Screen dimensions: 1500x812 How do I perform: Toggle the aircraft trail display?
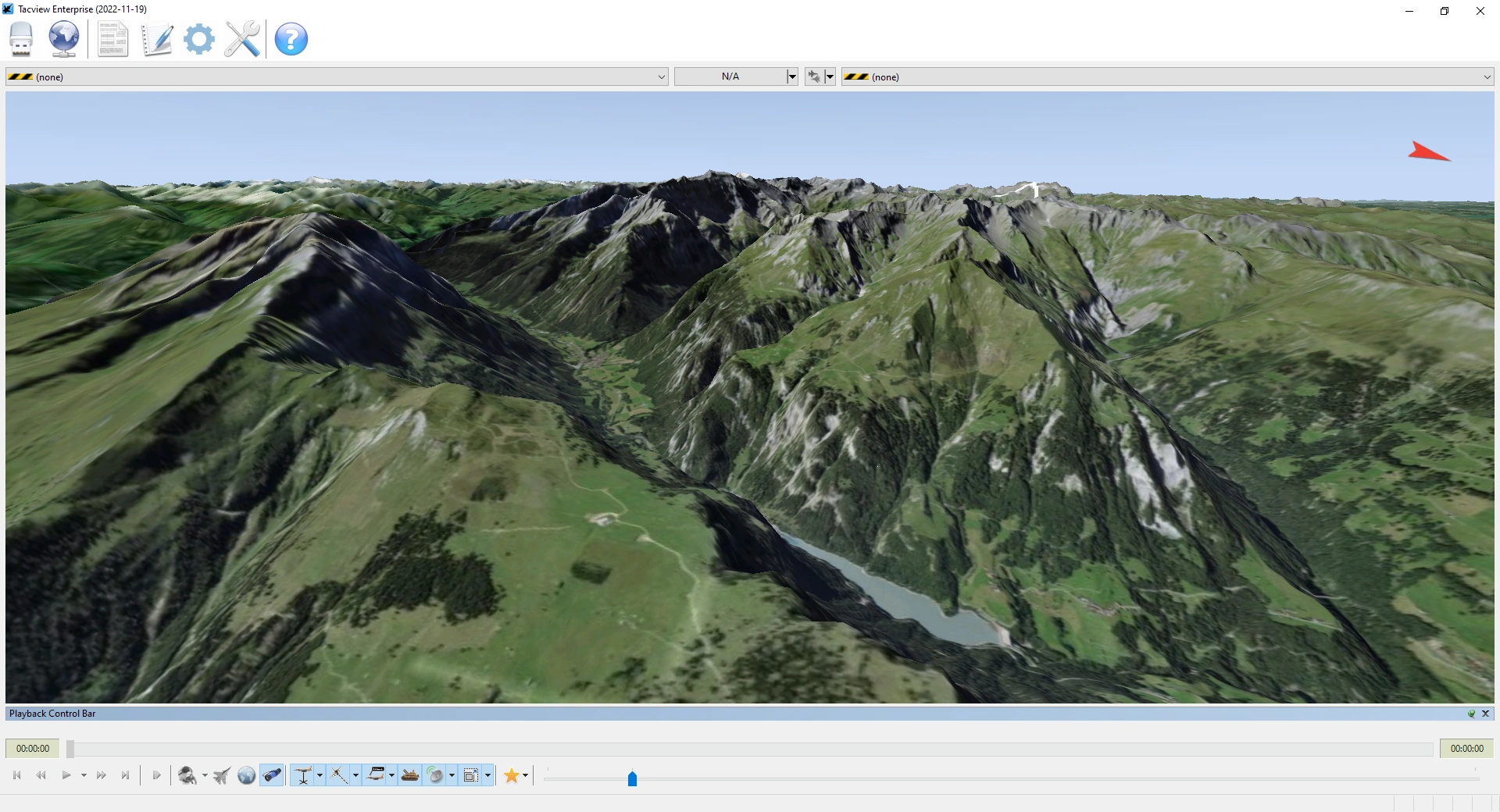click(x=338, y=775)
